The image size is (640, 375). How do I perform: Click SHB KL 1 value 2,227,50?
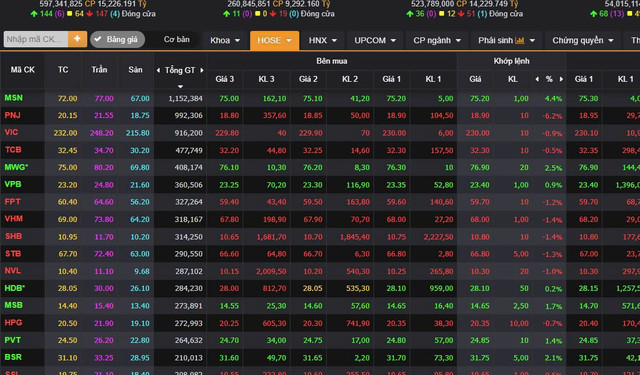pos(438,237)
